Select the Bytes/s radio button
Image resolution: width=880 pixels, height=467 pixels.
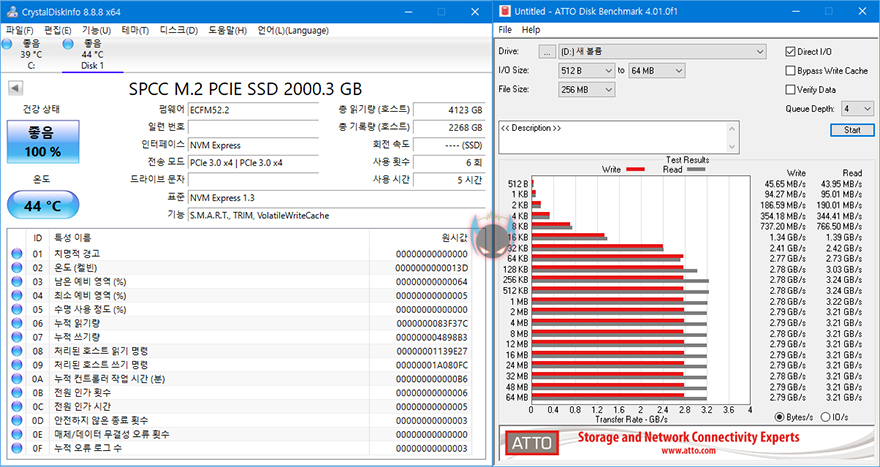click(780, 417)
